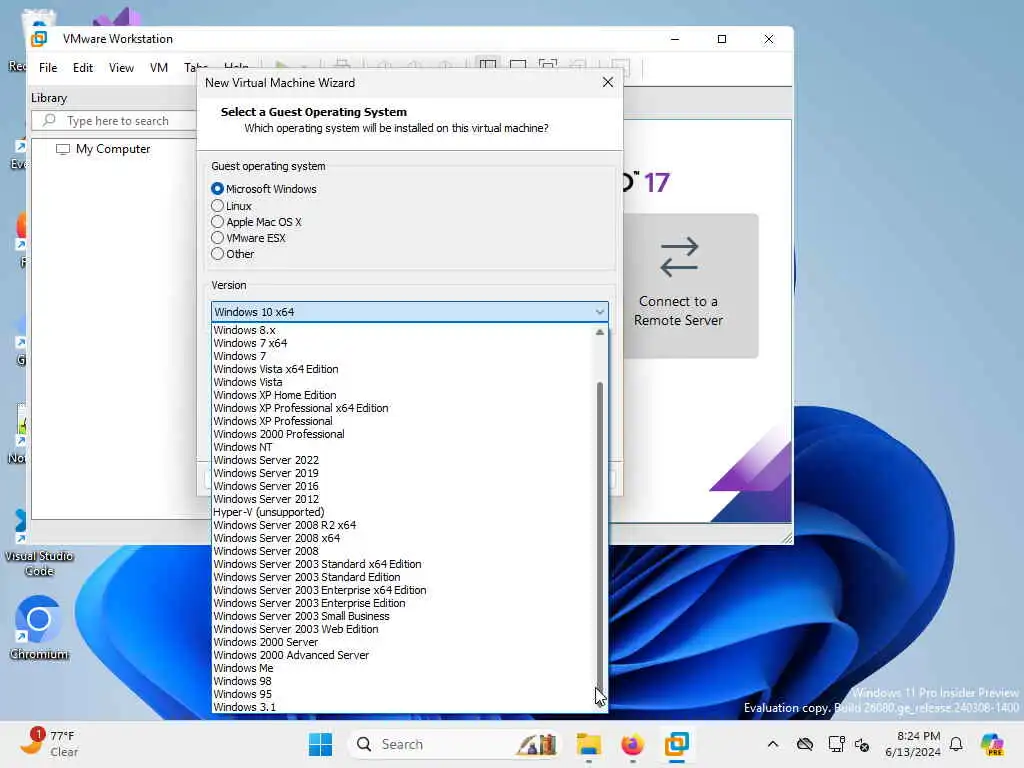Open the View menu
The width and height of the screenshot is (1024, 768).
tap(121, 68)
